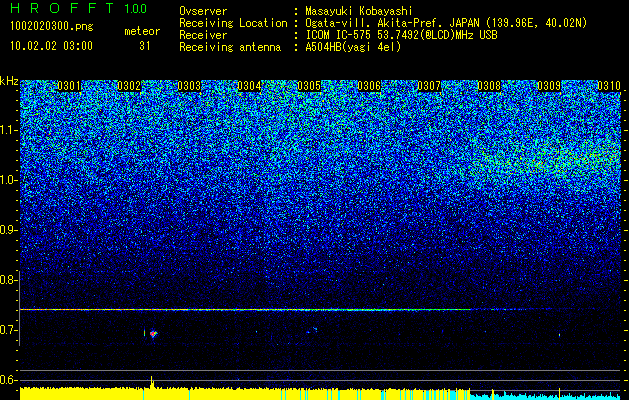Click the 0310 time marker
The width and height of the screenshot is (629, 400).
(x=609, y=86)
